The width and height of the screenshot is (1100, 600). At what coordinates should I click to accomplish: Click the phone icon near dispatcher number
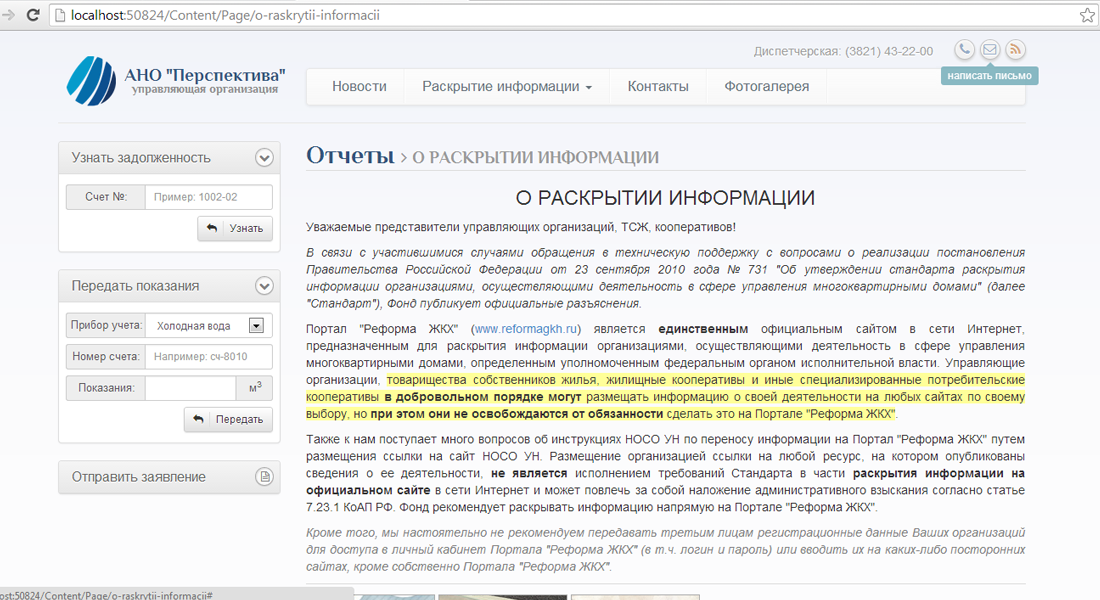point(964,50)
